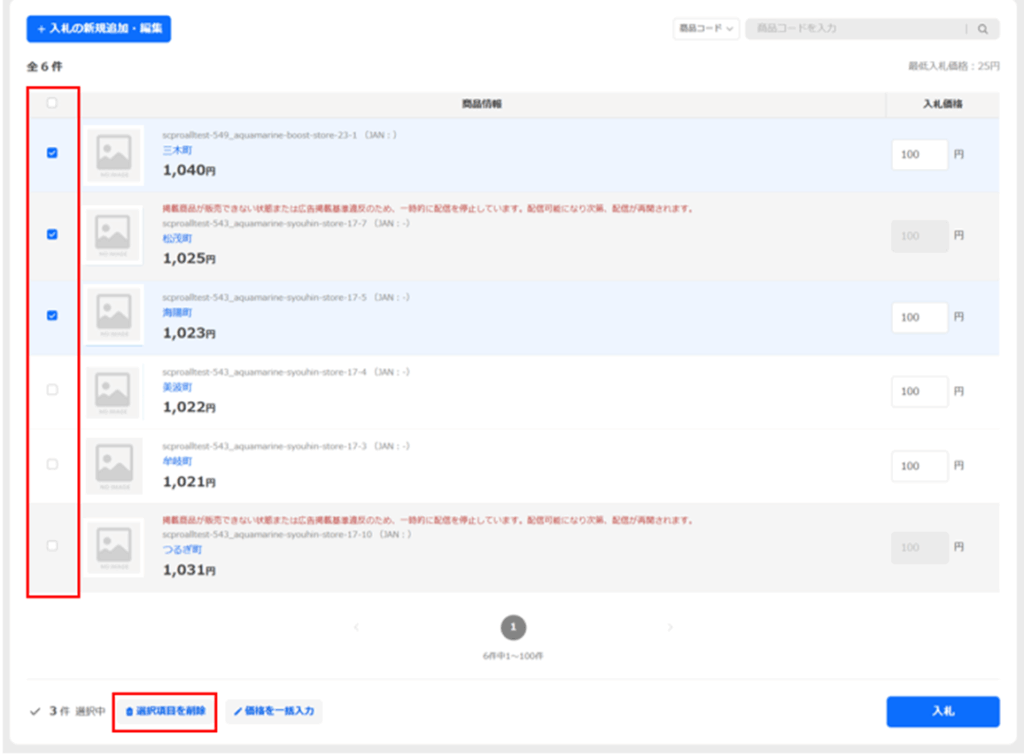This screenshot has width=1024, height=756.
Task: Open the 商品コード search type dropdown
Action: (x=706, y=29)
